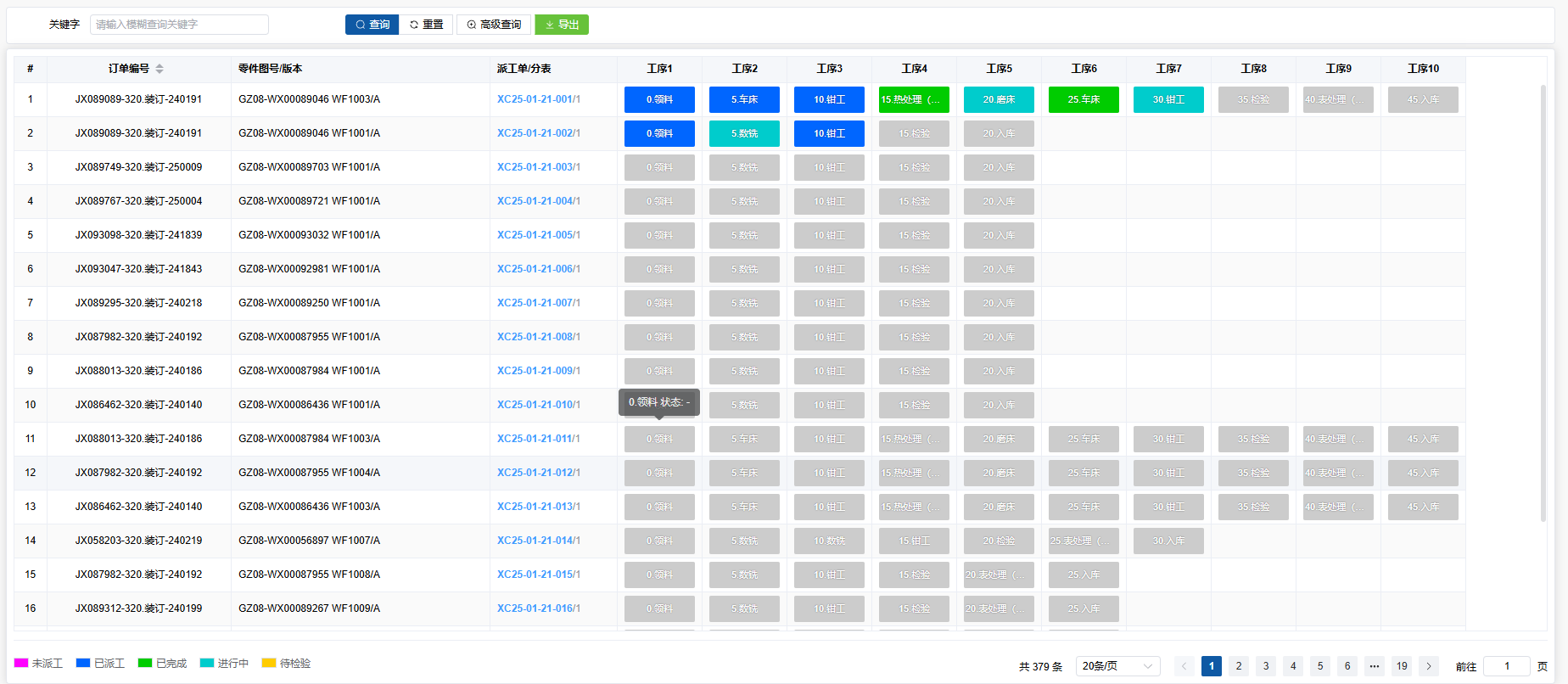Export the table with 导出
The image size is (1568, 684).
coord(562,25)
